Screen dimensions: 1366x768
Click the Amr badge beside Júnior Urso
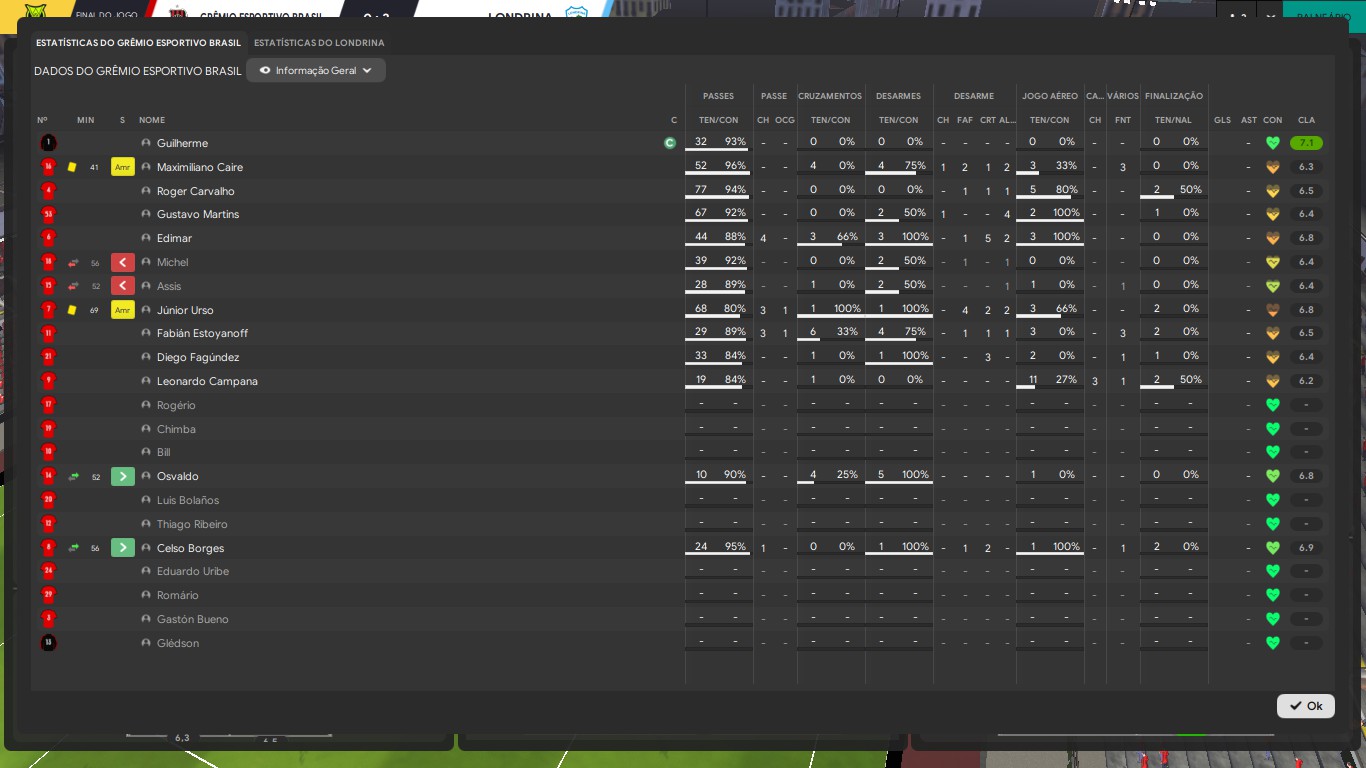(123, 310)
